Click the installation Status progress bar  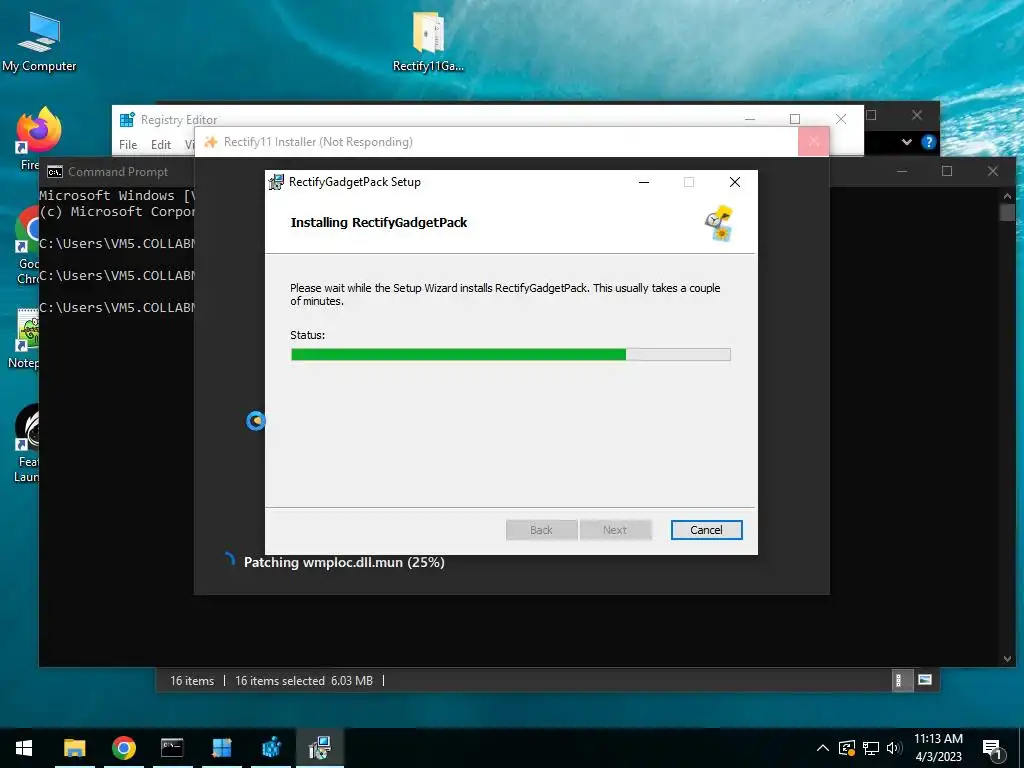pyautogui.click(x=510, y=355)
